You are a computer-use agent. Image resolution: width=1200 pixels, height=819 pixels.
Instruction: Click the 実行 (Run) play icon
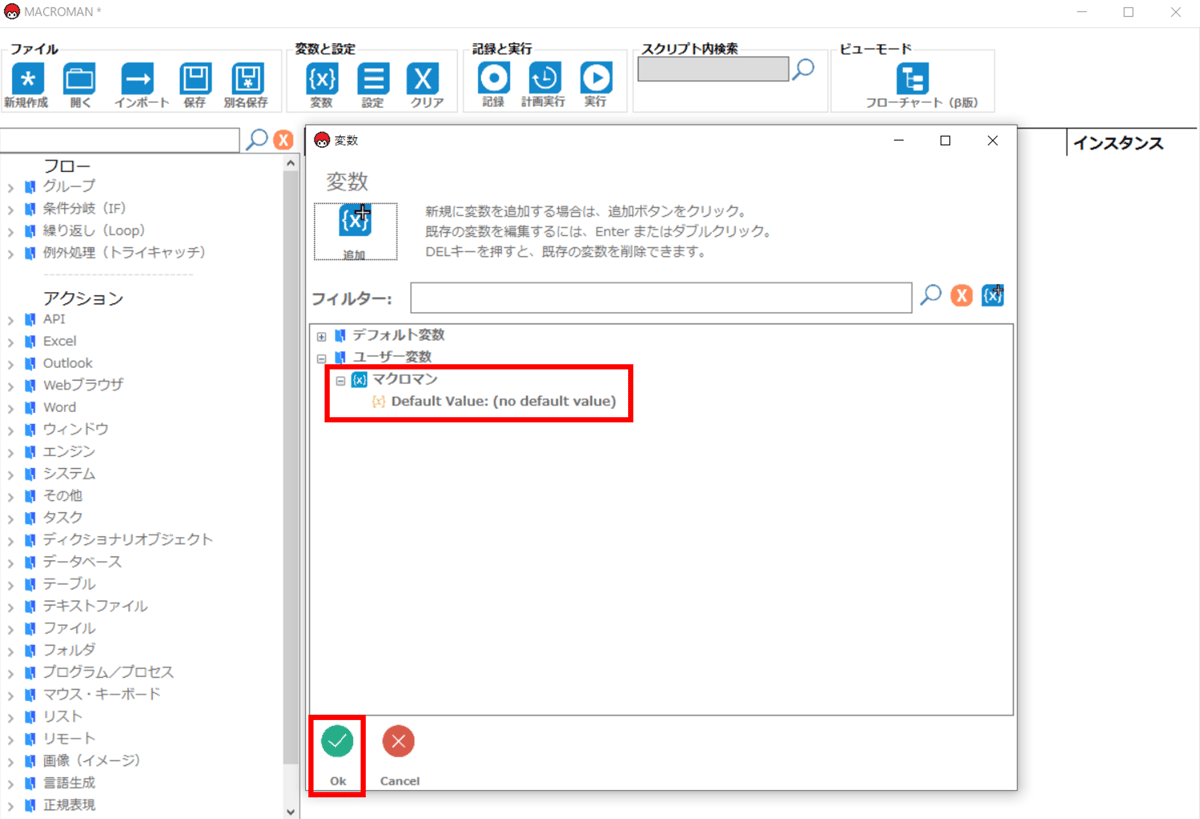[596, 78]
